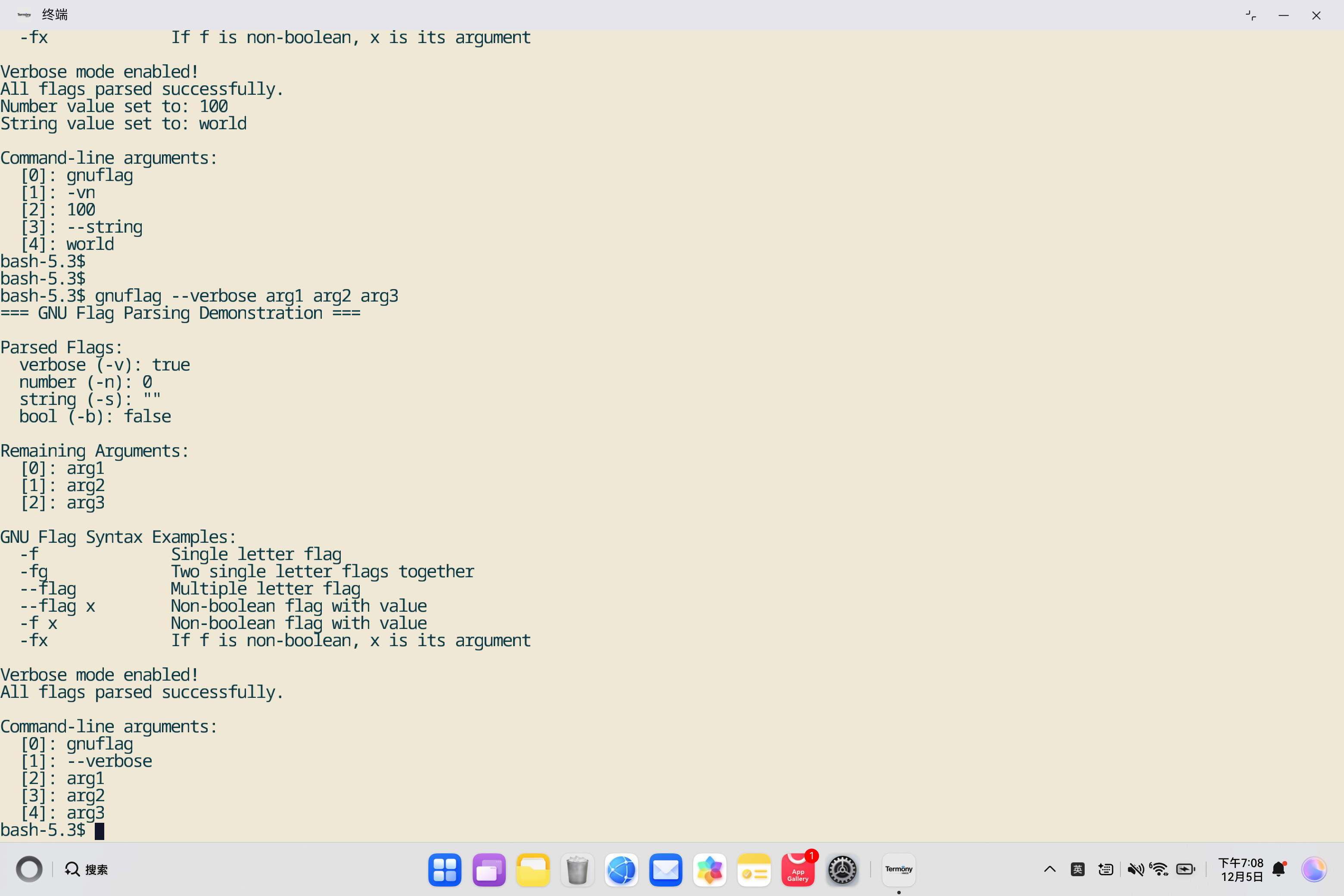Toggle the 英 input language indicator
The width and height of the screenshot is (1344, 896).
(x=1078, y=869)
